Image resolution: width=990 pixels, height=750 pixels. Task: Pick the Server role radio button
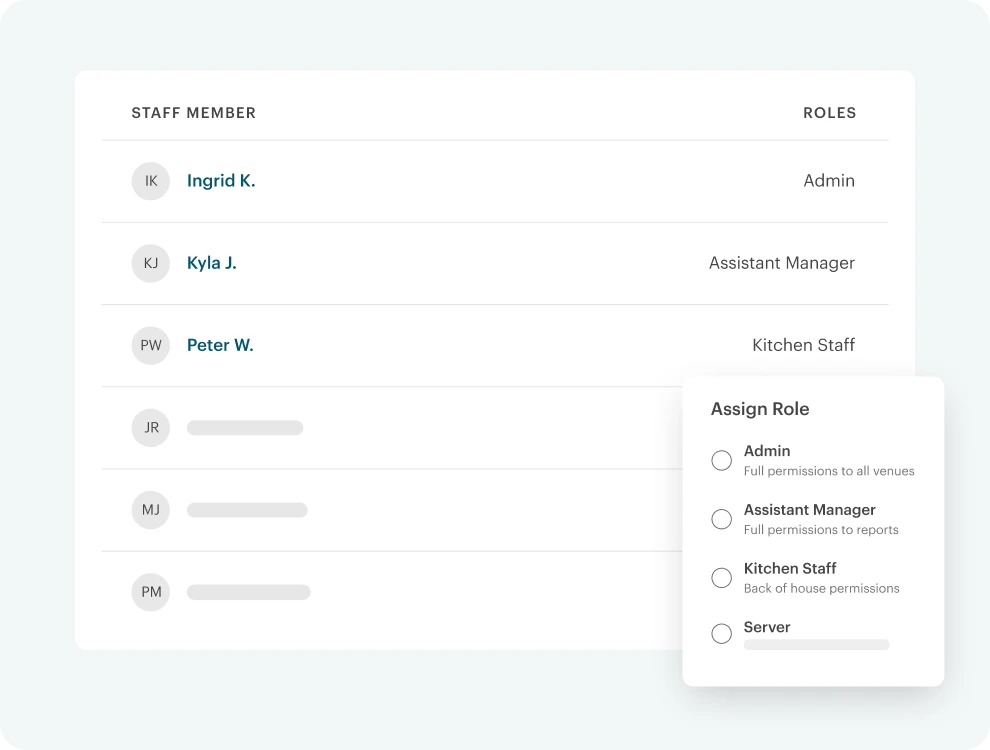pos(722,633)
